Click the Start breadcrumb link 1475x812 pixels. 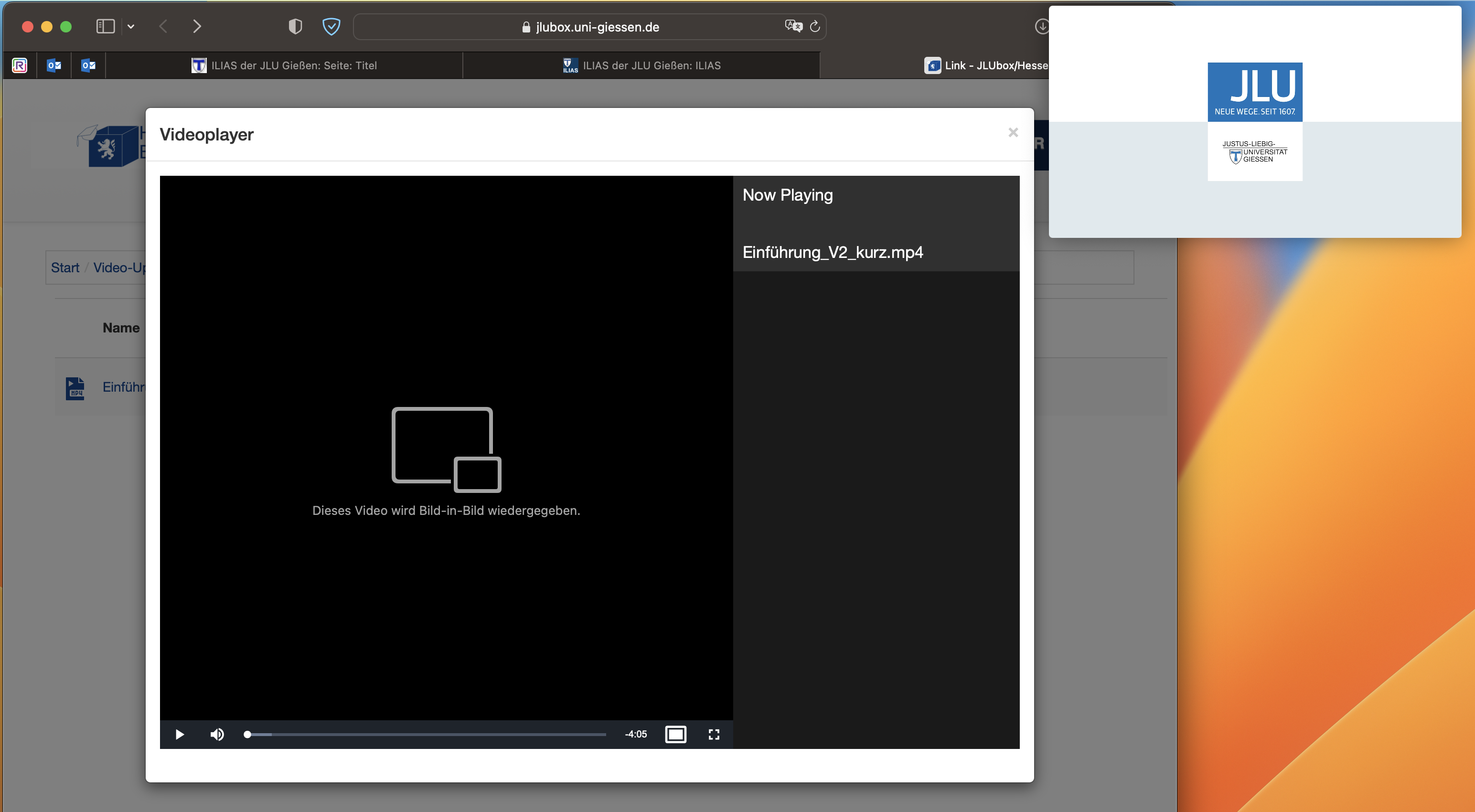coord(64,267)
